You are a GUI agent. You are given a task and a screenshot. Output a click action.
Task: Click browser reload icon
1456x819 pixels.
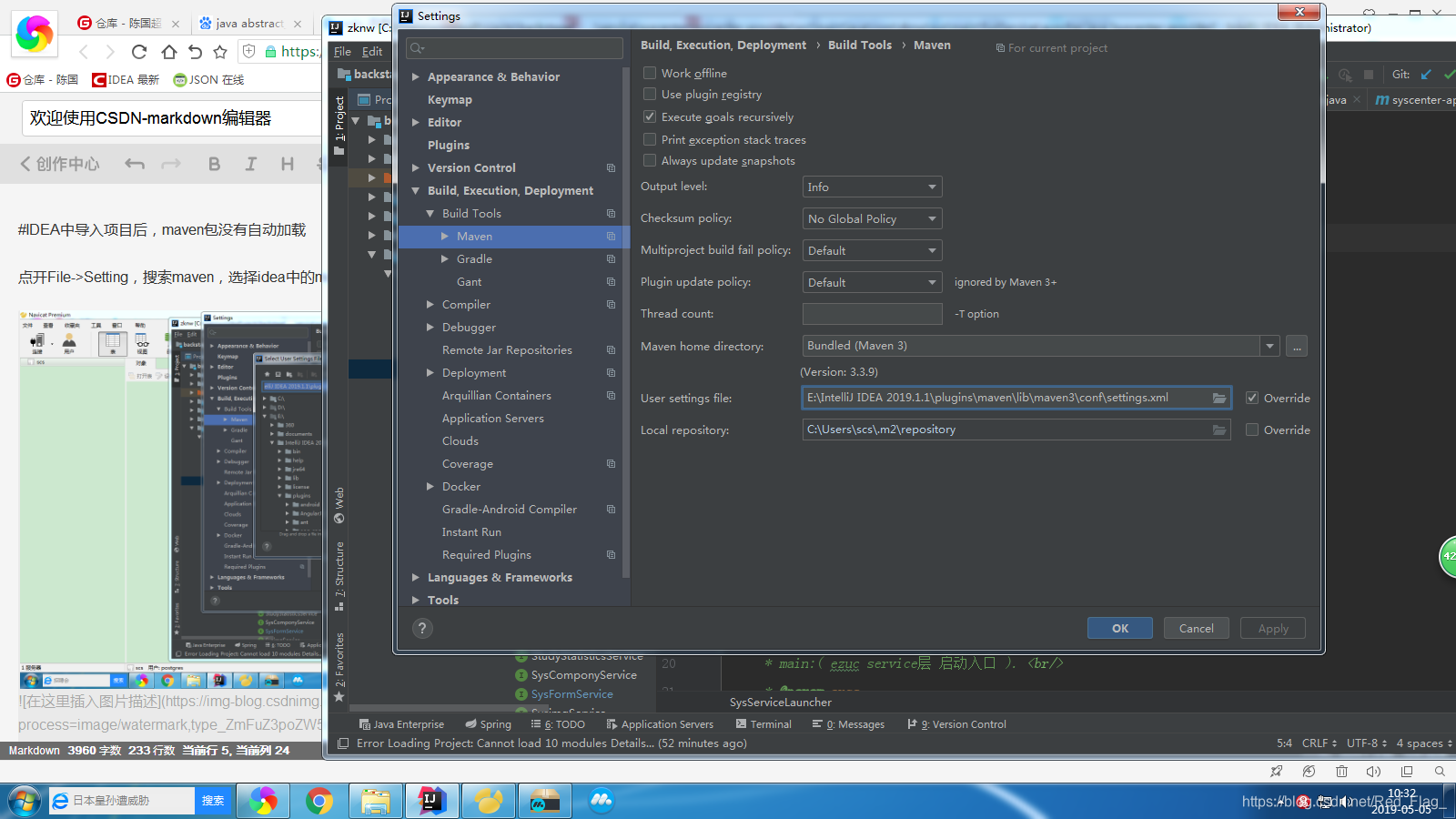point(139,52)
